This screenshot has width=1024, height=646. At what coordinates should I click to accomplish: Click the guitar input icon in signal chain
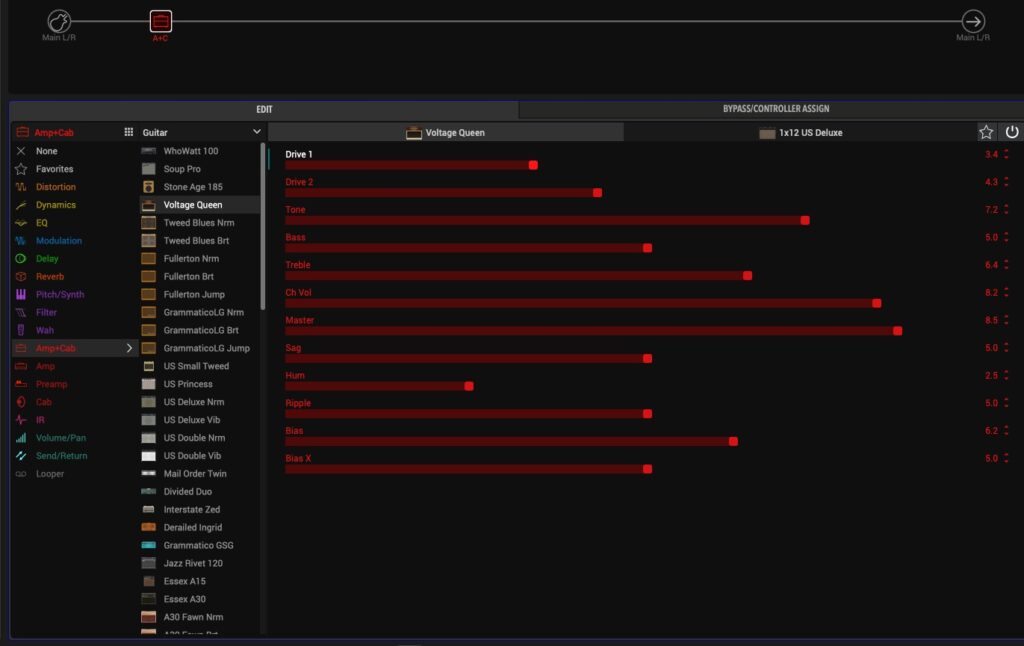click(x=59, y=21)
